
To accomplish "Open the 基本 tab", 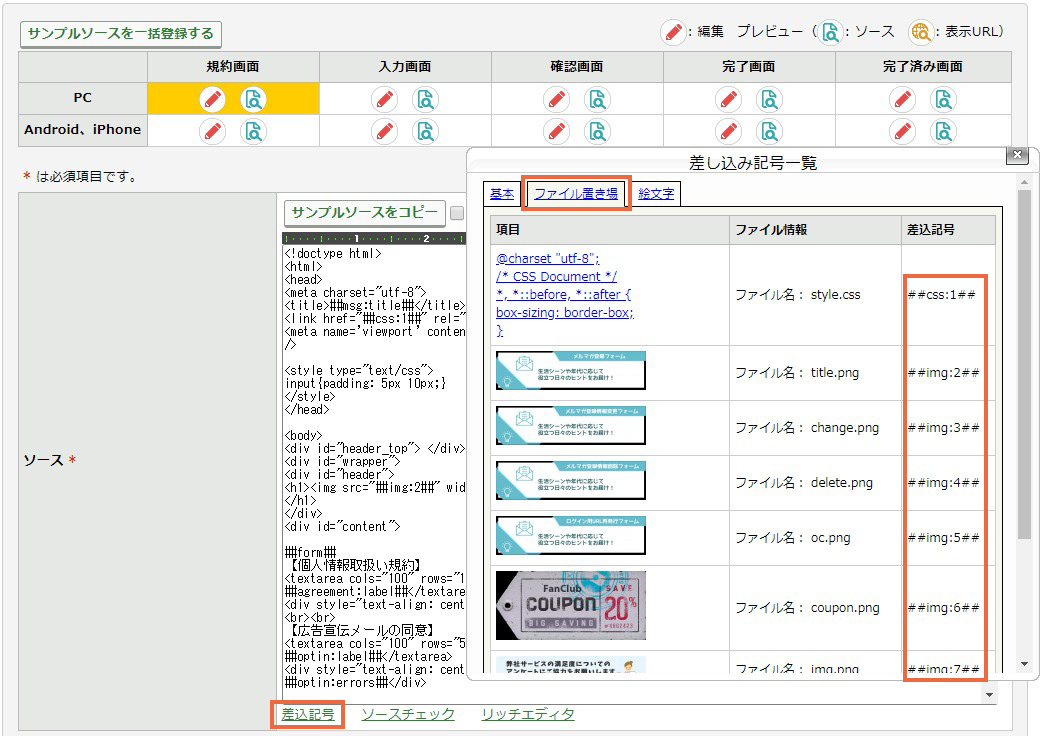I will 502,193.
